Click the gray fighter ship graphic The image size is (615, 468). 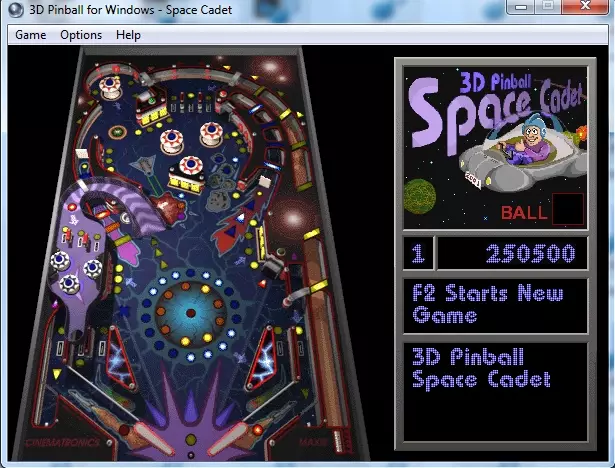(x=144, y=166)
